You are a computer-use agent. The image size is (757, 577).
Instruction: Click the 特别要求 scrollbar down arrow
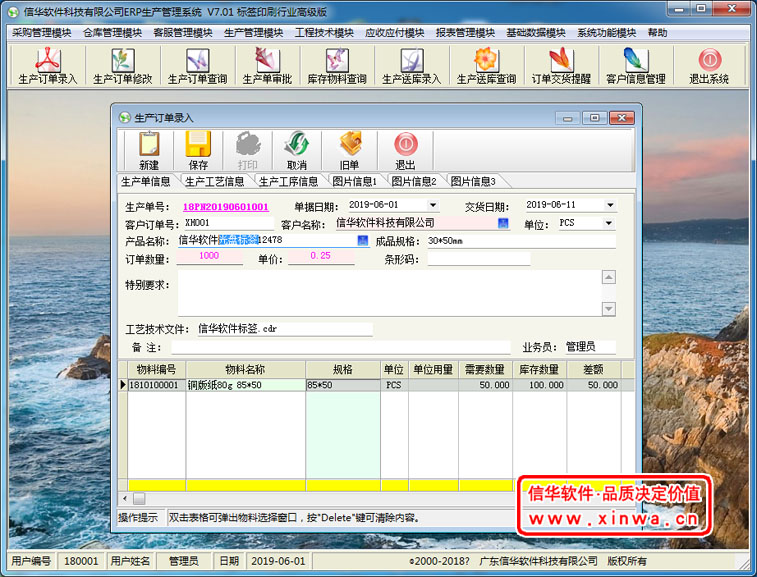(x=608, y=309)
